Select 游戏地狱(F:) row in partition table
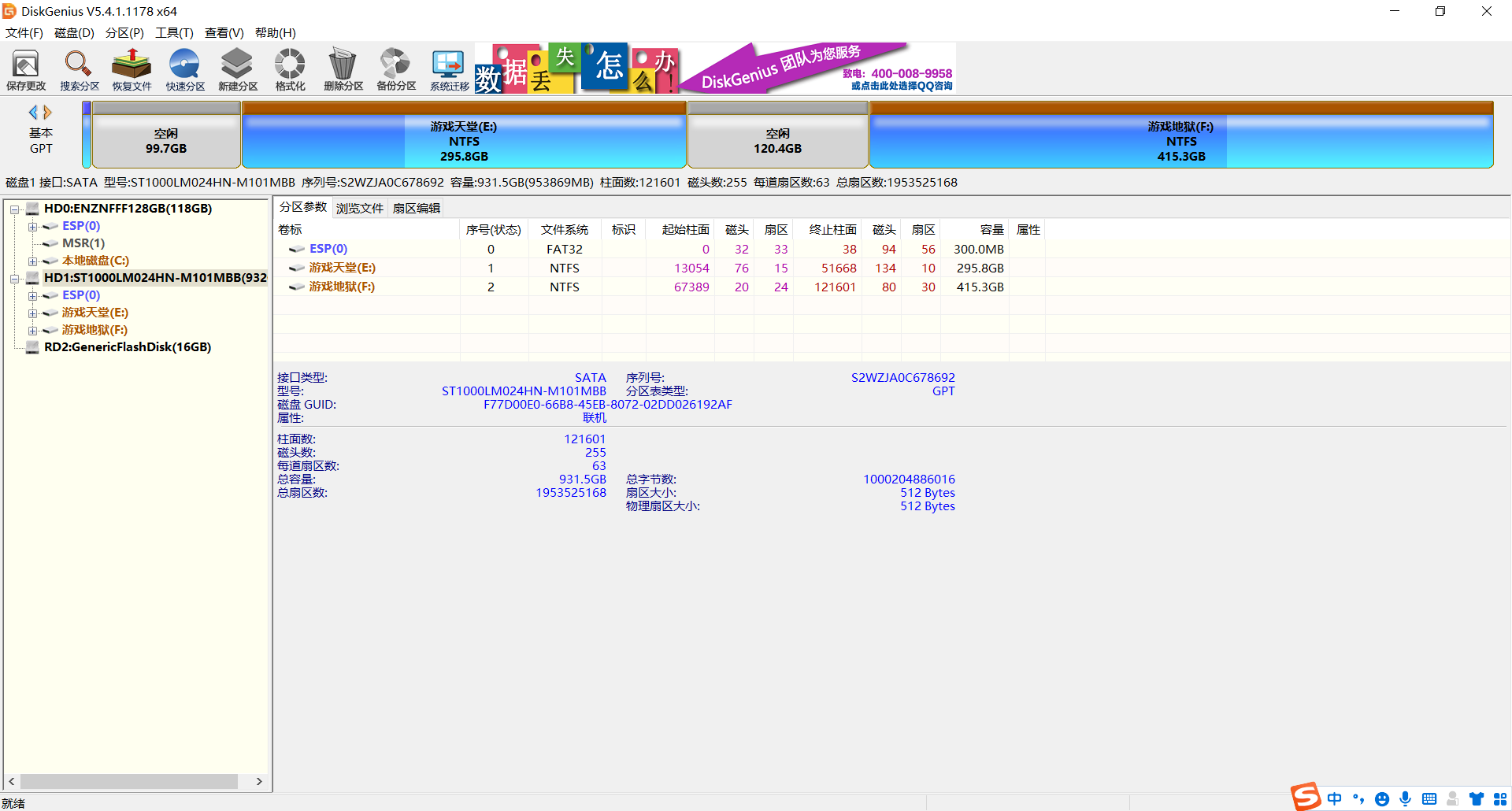The height and width of the screenshot is (811, 1512). point(660,287)
